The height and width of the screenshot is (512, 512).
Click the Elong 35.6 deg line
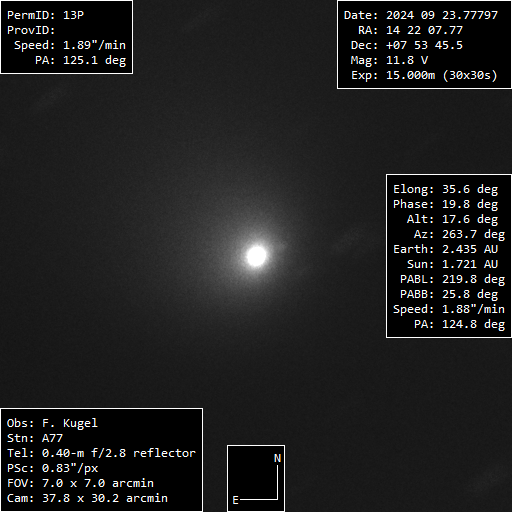(445, 189)
